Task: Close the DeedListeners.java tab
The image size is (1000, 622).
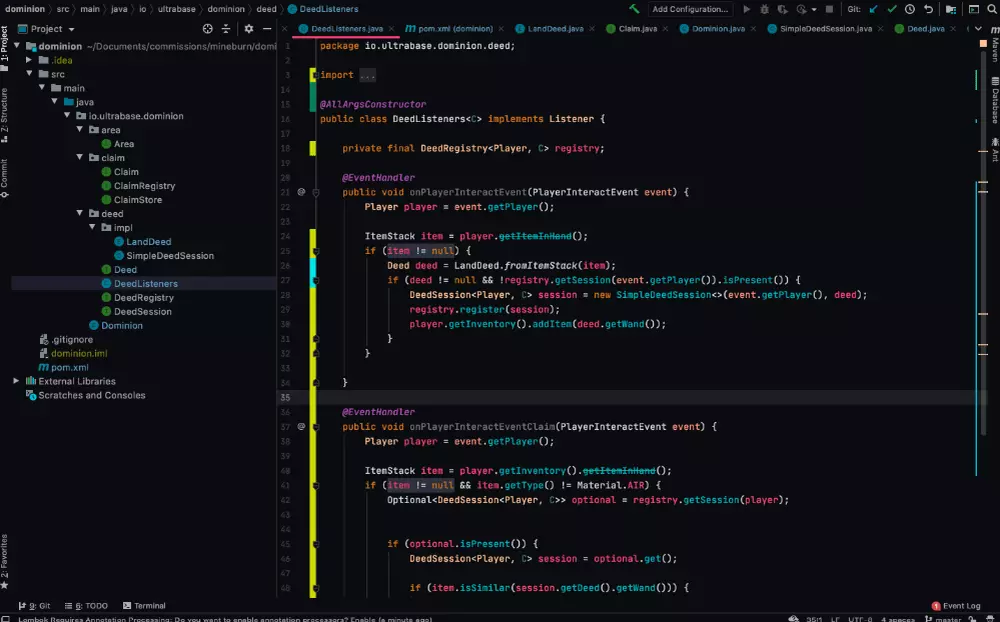Action: 391,29
